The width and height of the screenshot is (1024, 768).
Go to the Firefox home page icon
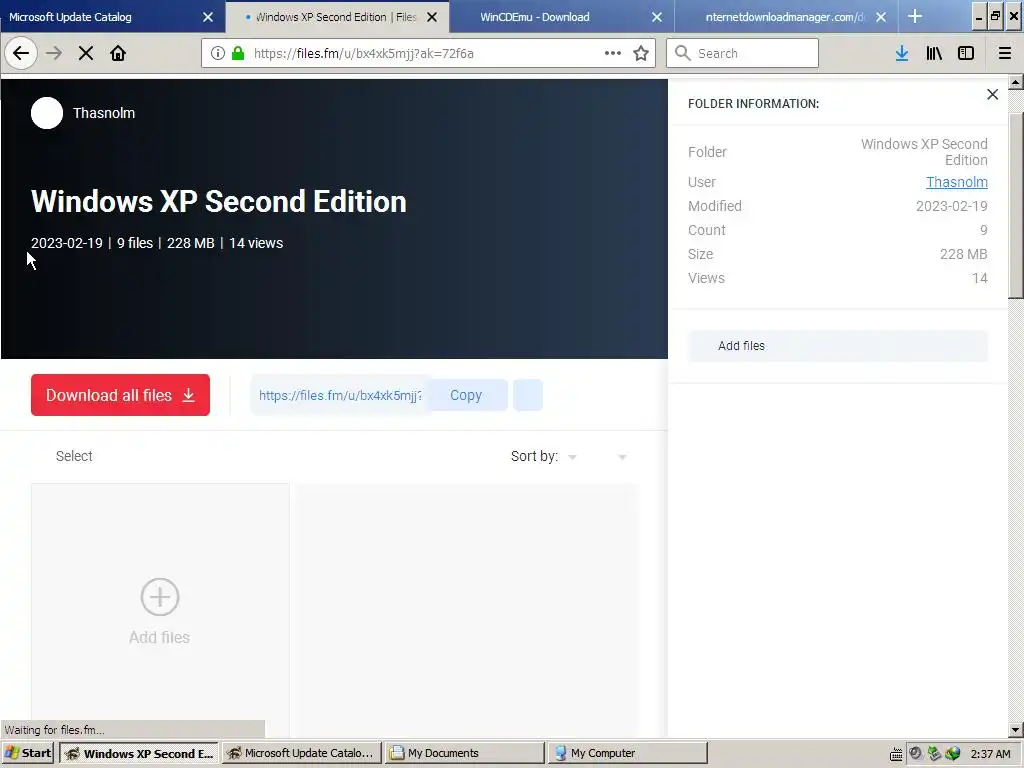pyautogui.click(x=118, y=54)
